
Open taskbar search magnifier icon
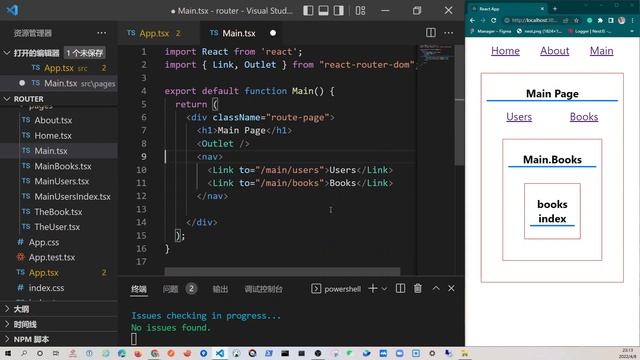pos(24,353)
